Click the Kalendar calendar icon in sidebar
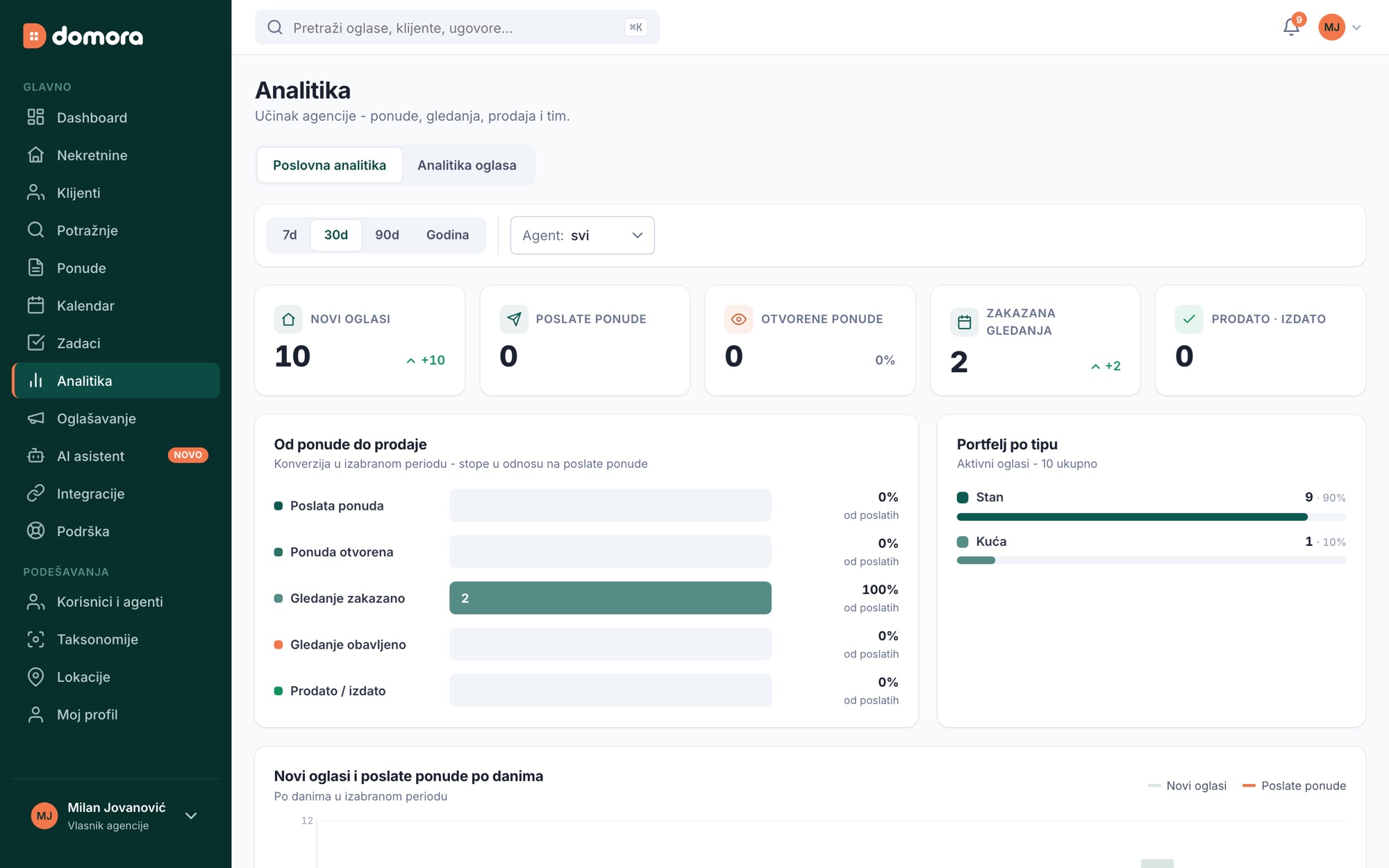 tap(35, 306)
